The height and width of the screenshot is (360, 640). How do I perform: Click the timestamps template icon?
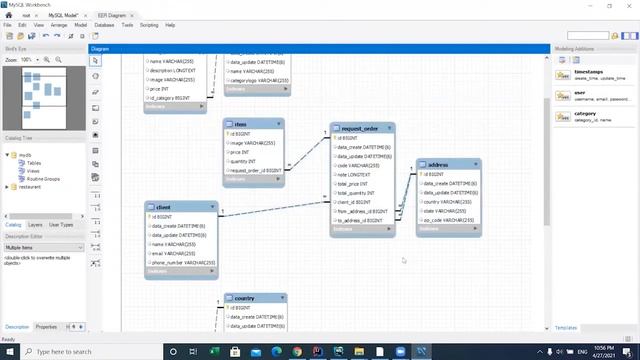click(x=563, y=75)
